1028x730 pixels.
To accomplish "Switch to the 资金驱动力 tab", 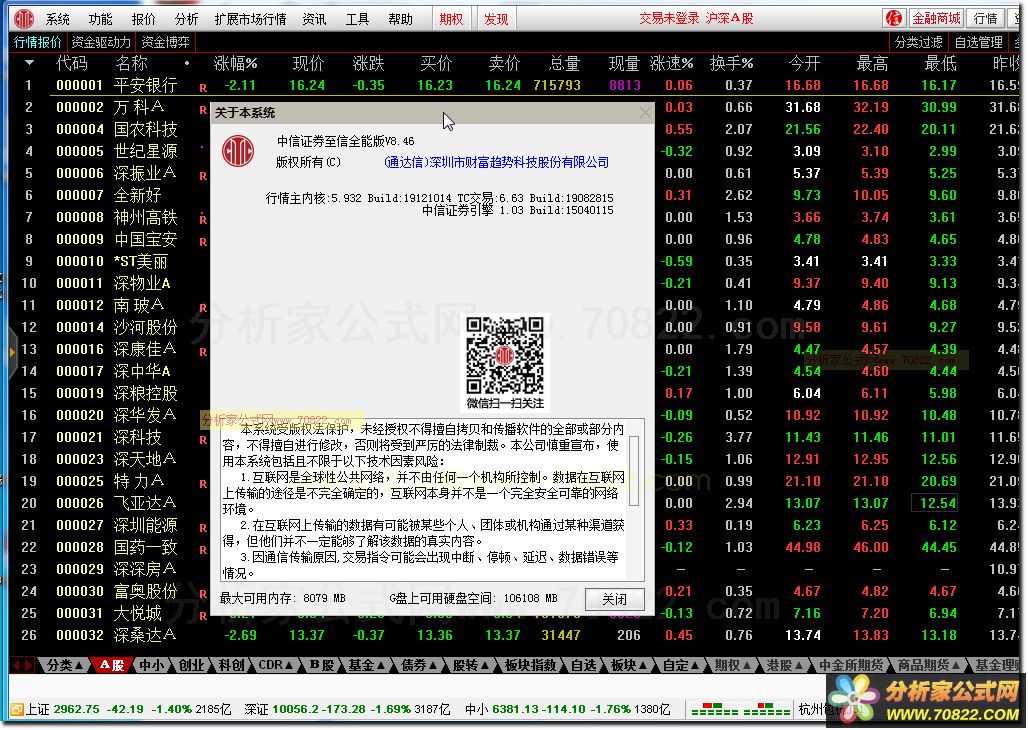I will pyautogui.click(x=100, y=43).
